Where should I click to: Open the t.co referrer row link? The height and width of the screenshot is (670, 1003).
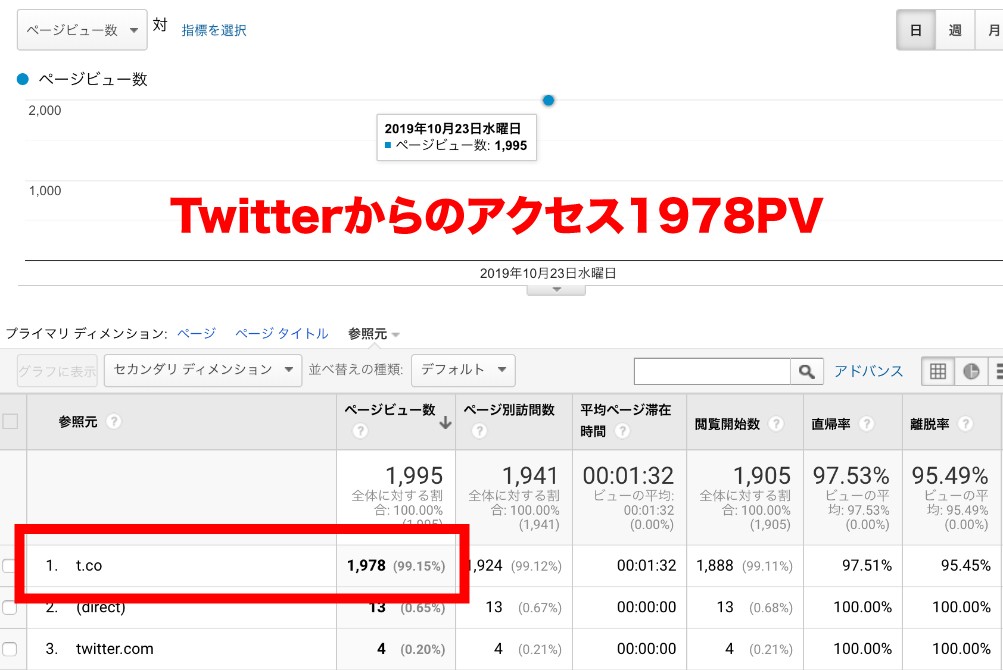[89, 566]
